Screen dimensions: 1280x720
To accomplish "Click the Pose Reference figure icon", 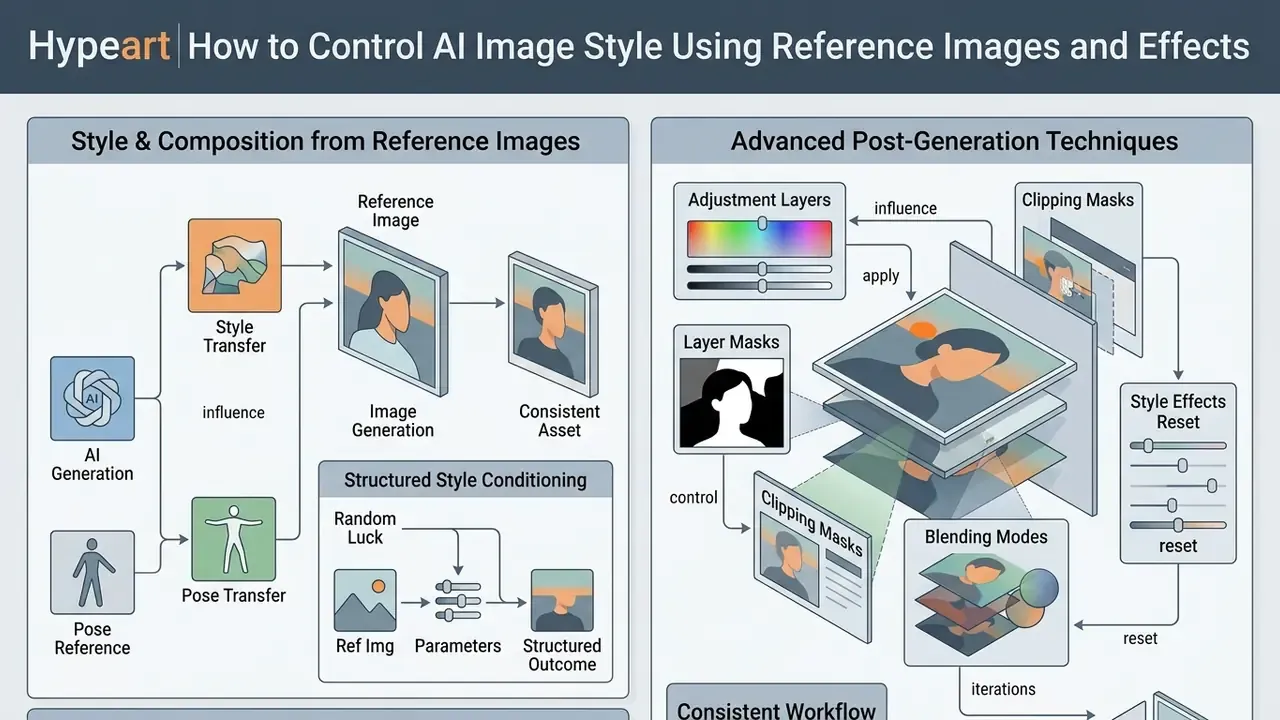I will 92,572.
